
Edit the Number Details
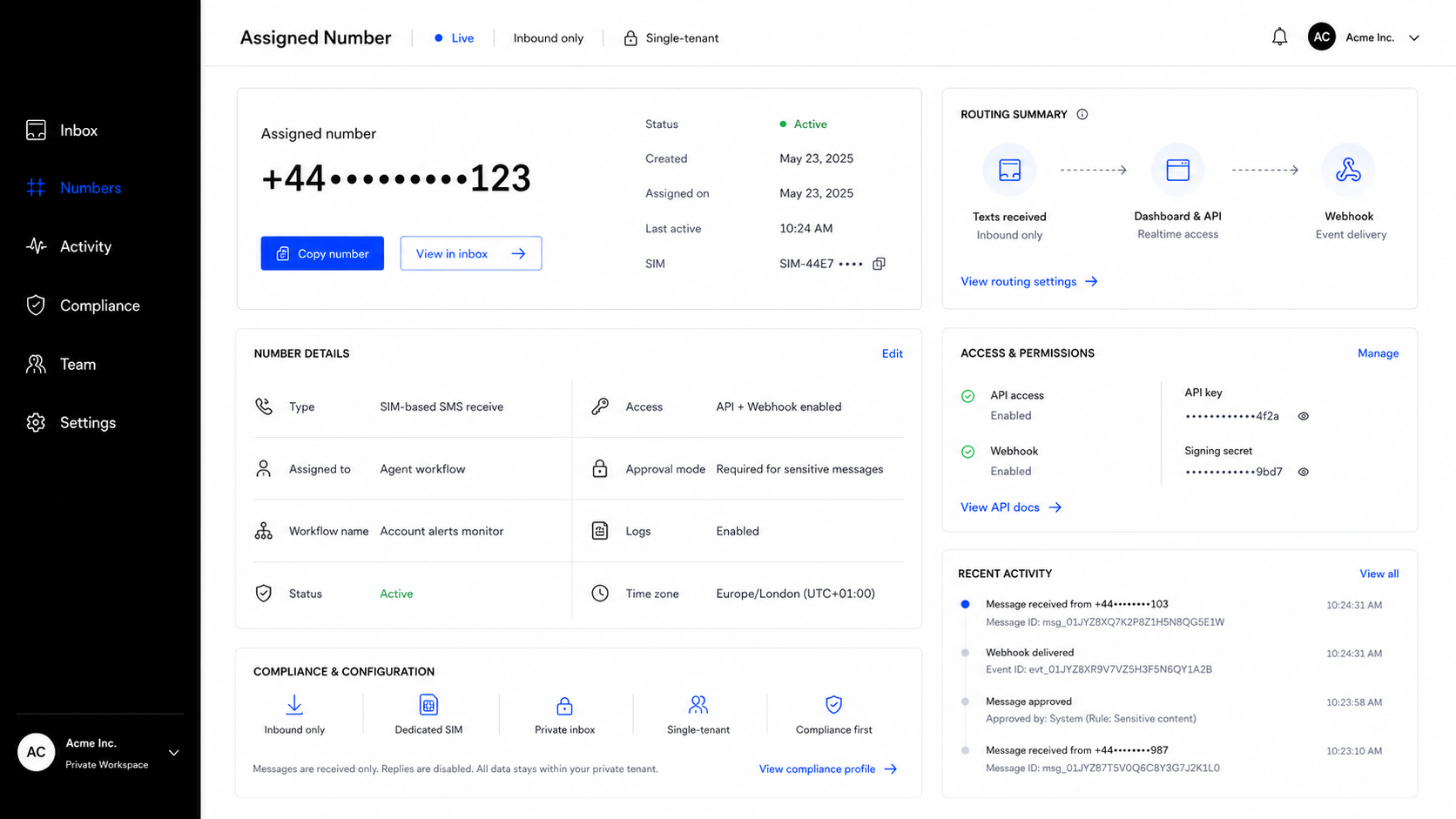point(892,353)
